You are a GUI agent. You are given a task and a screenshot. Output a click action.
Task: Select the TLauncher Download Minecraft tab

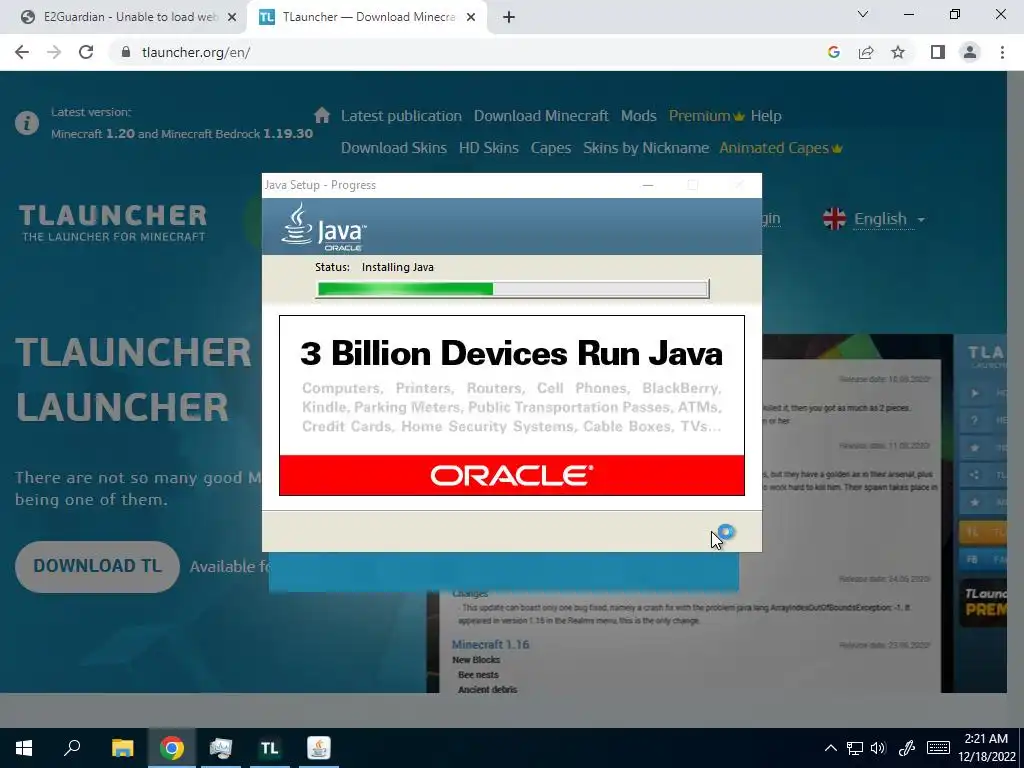pyautogui.click(x=369, y=17)
